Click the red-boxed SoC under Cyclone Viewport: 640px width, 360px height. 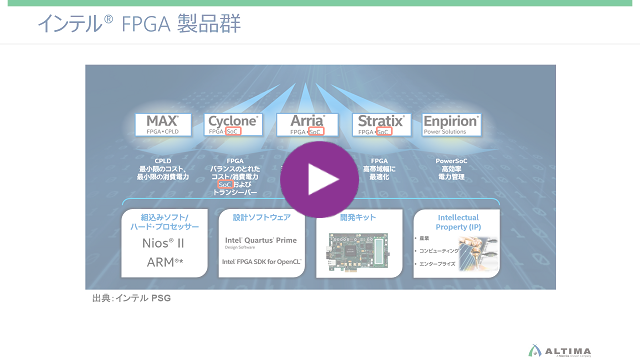click(233, 131)
